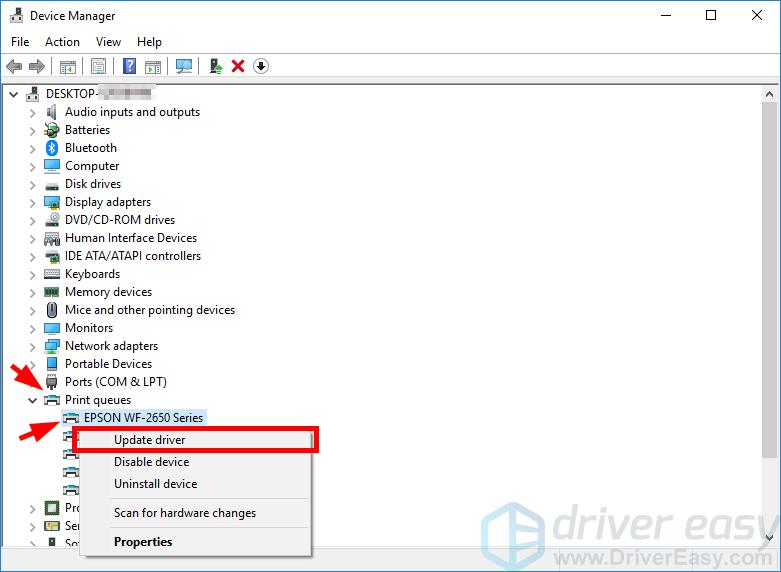Screen dimensions: 781x572
Task: Click the Human Interface Devices icon
Action: [x=52, y=239]
